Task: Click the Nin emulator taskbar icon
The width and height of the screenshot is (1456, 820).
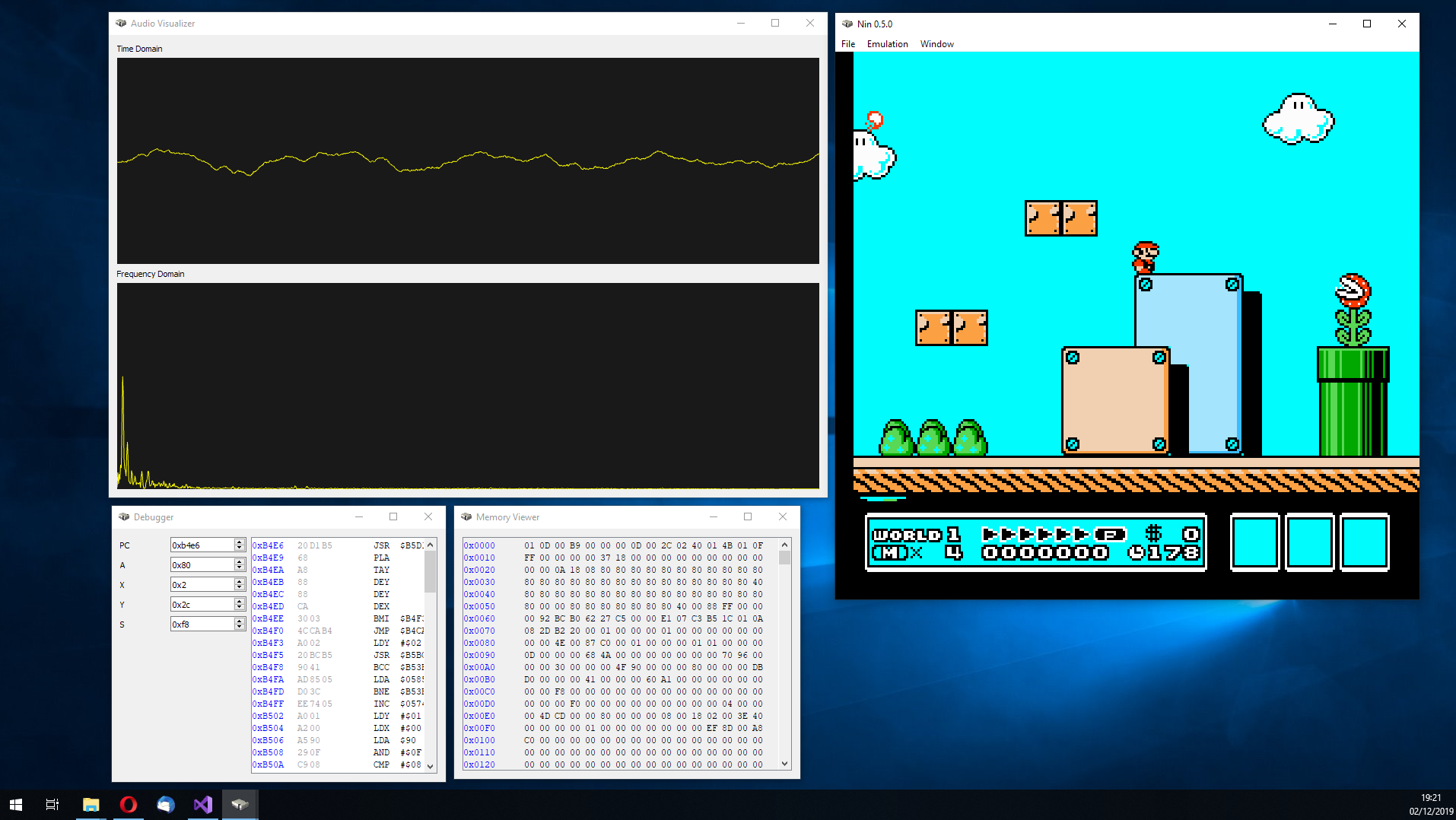Action: click(x=240, y=804)
